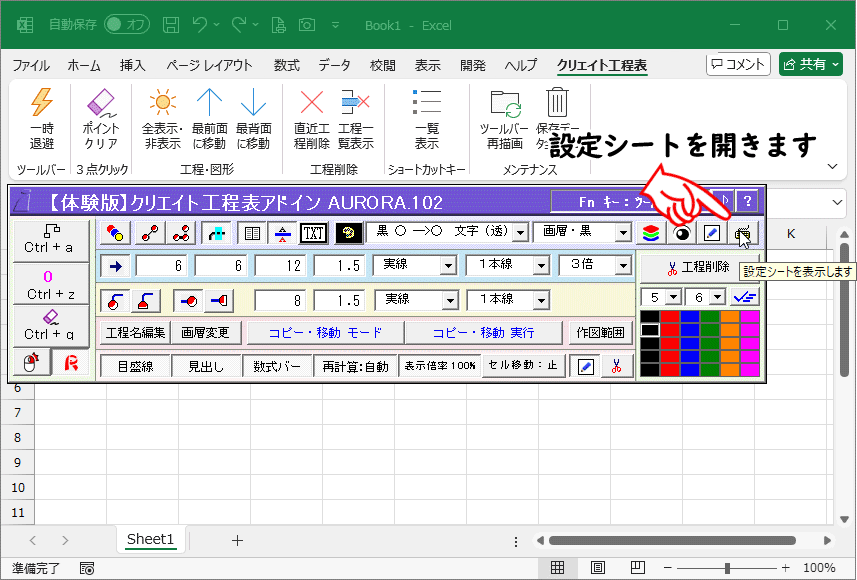Click the 工程削除 button
This screenshot has height=580, width=857.
click(698, 267)
